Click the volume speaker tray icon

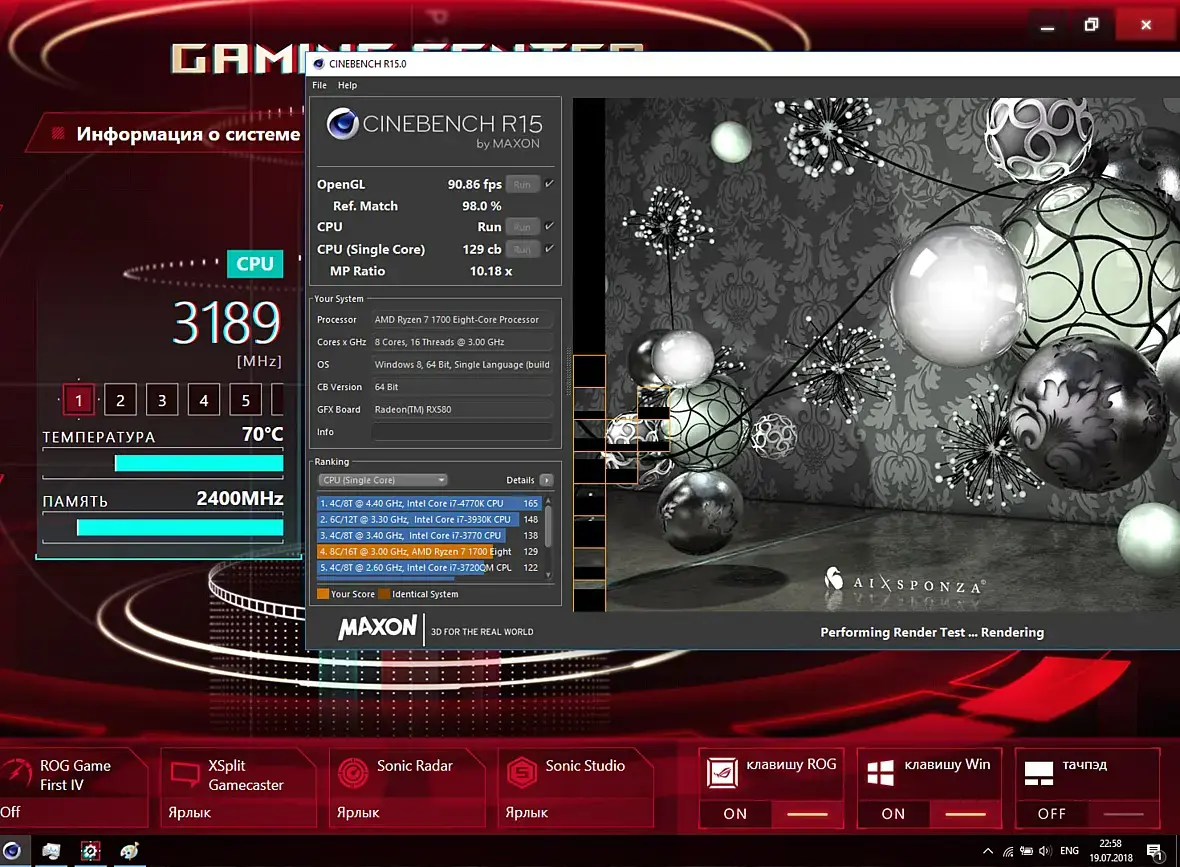[1045, 851]
